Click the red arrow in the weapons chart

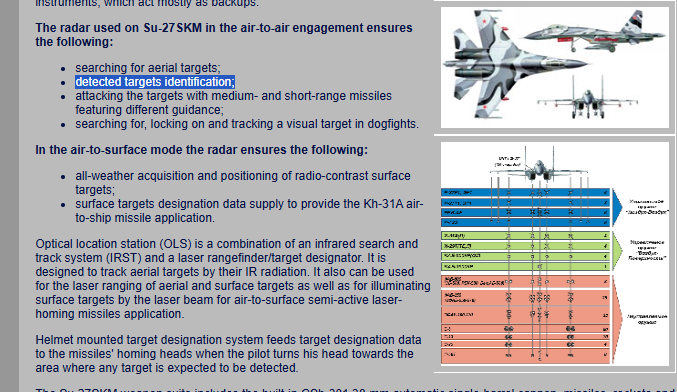click(618, 319)
